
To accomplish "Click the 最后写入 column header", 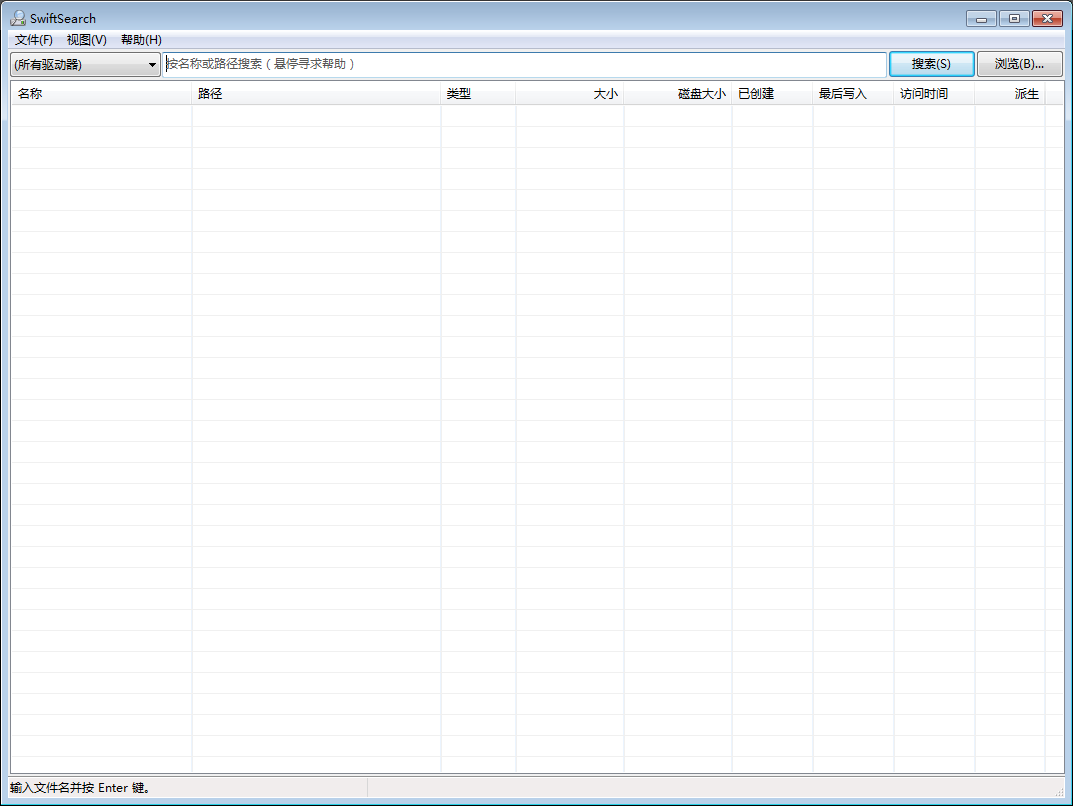I will point(853,94).
